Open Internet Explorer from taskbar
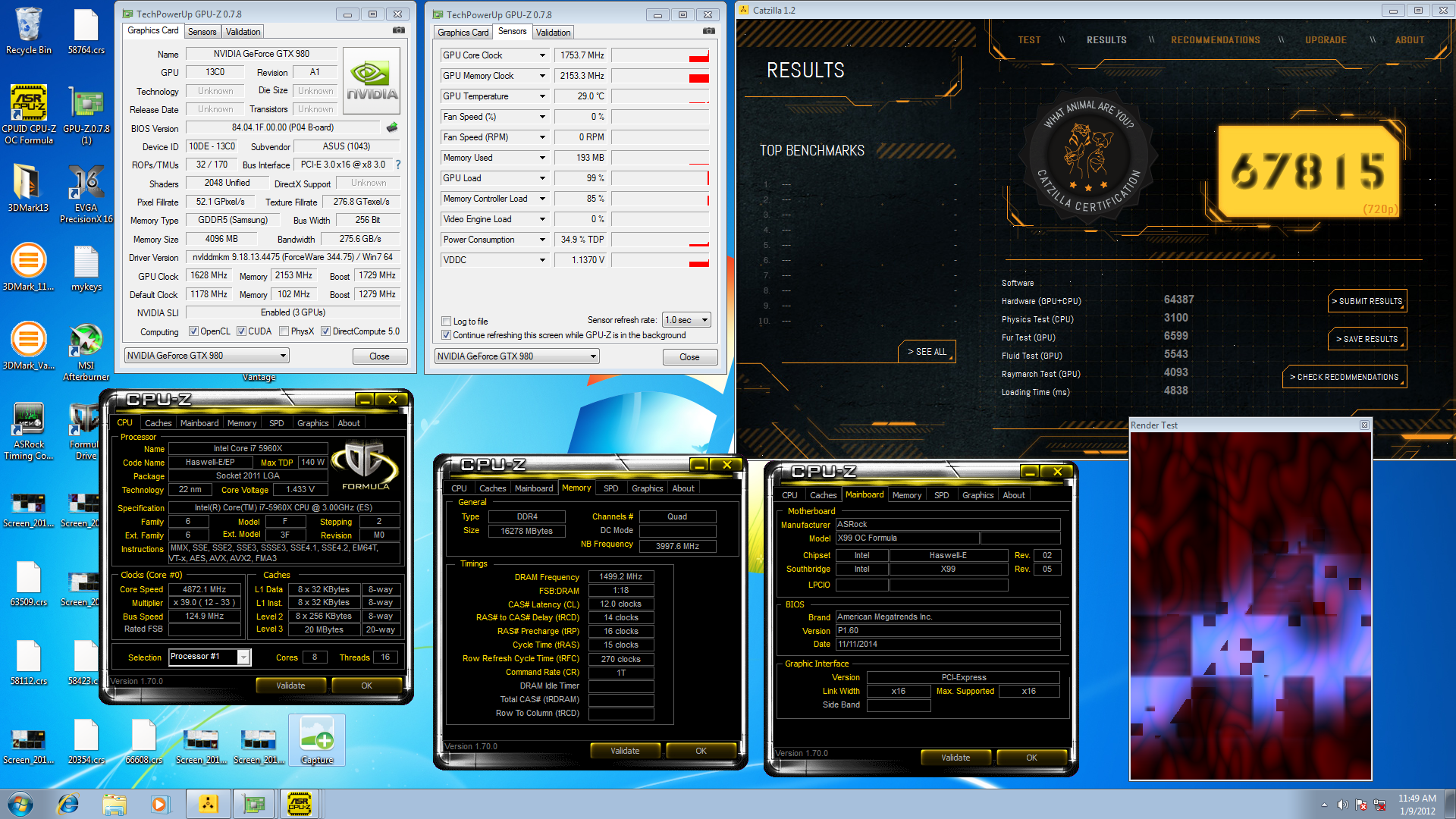 68,804
